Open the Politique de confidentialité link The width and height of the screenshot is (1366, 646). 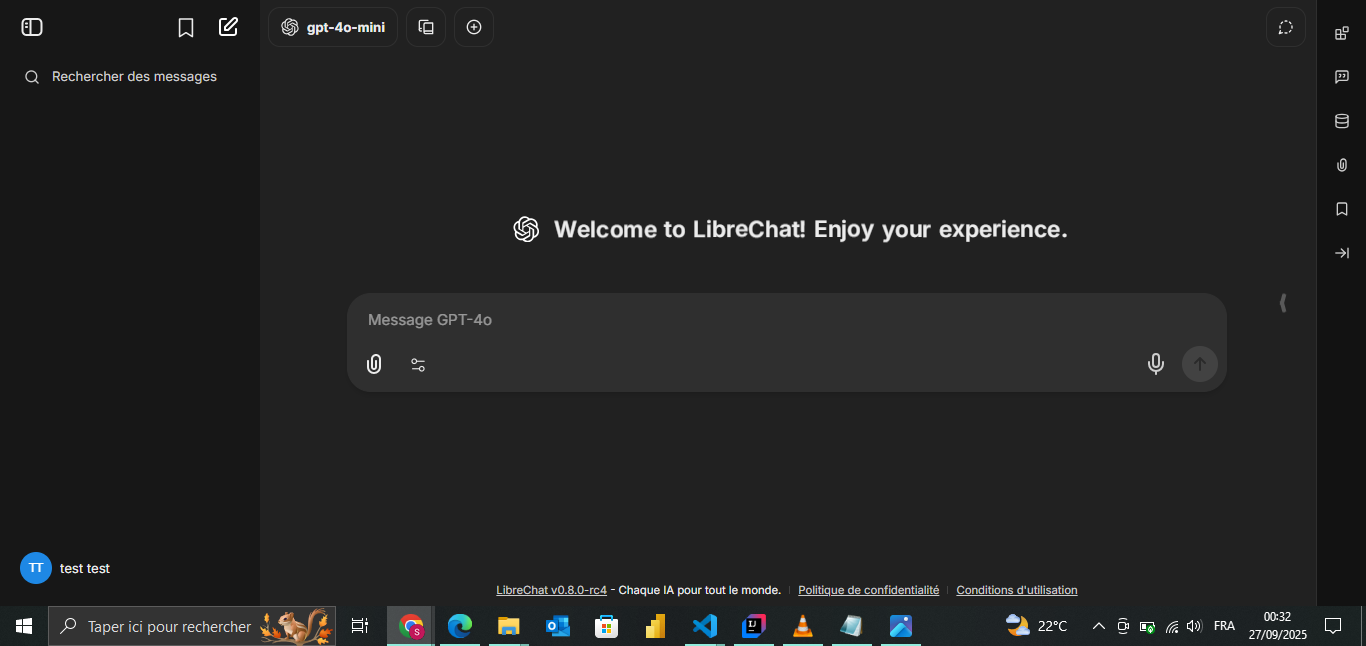(868, 590)
